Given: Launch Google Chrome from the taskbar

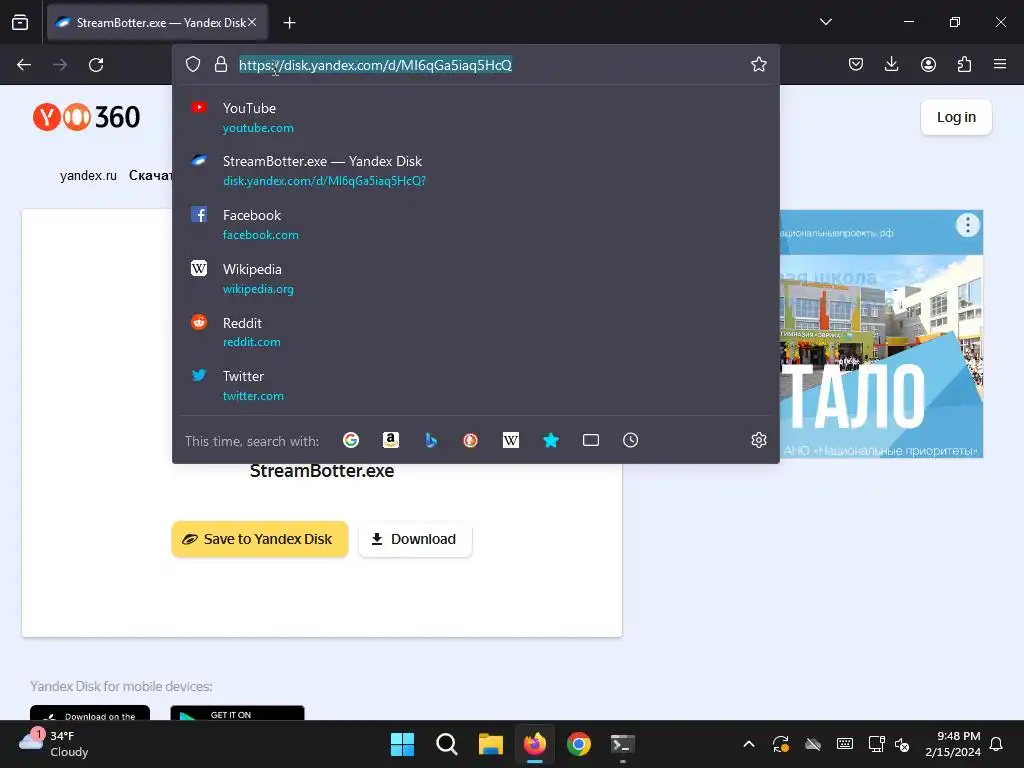Looking at the screenshot, I should tap(579, 744).
